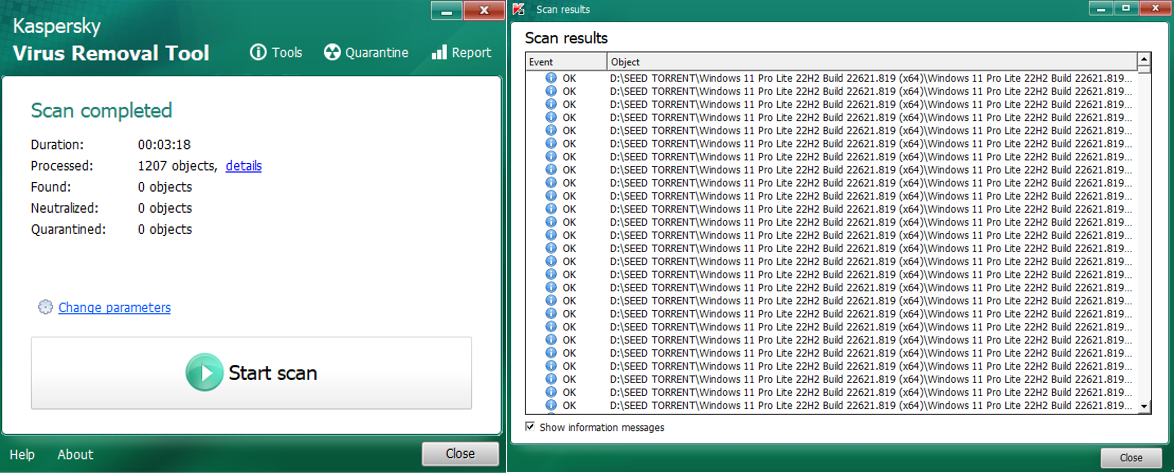Open Tools in Kaspersky window
1174x473 pixels.
click(276, 52)
